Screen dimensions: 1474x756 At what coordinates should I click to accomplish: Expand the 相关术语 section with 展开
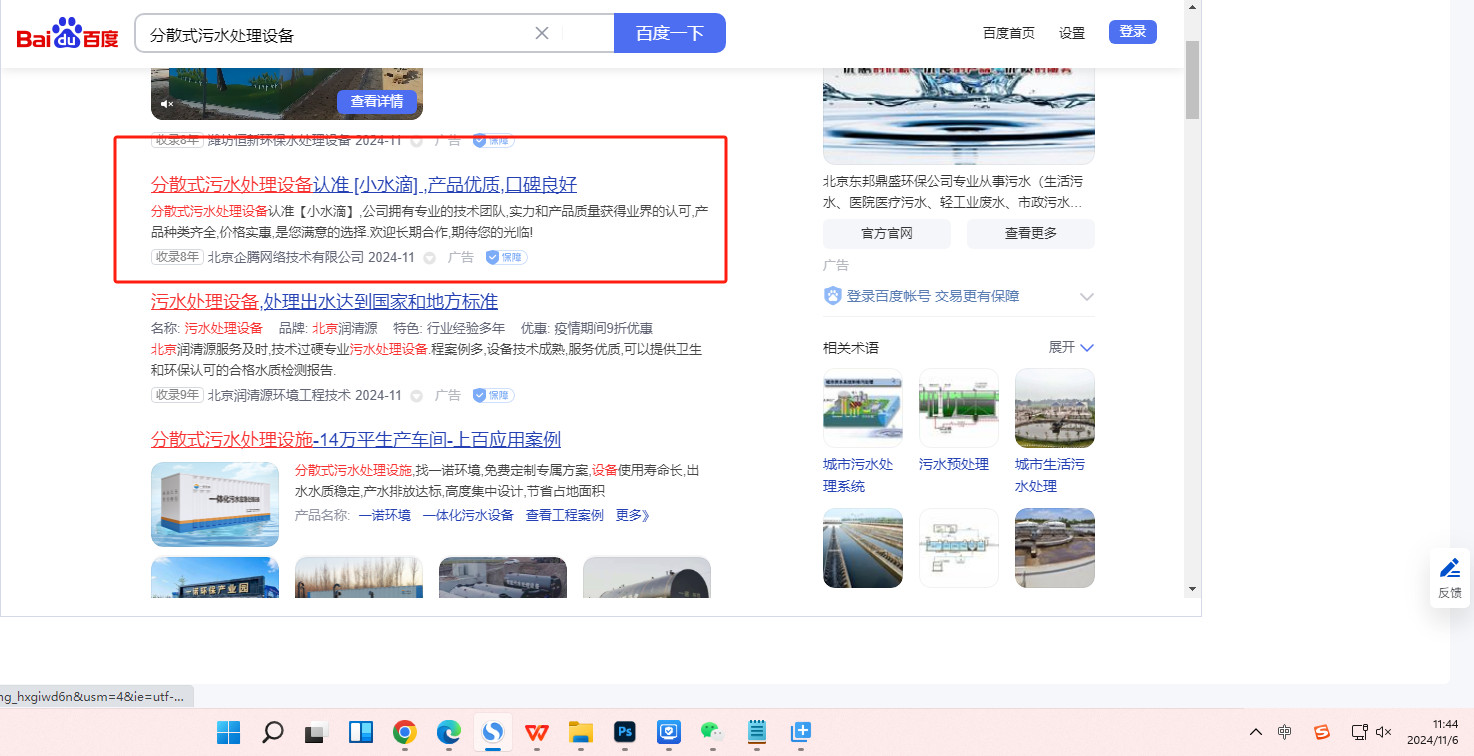pyautogui.click(x=1071, y=347)
